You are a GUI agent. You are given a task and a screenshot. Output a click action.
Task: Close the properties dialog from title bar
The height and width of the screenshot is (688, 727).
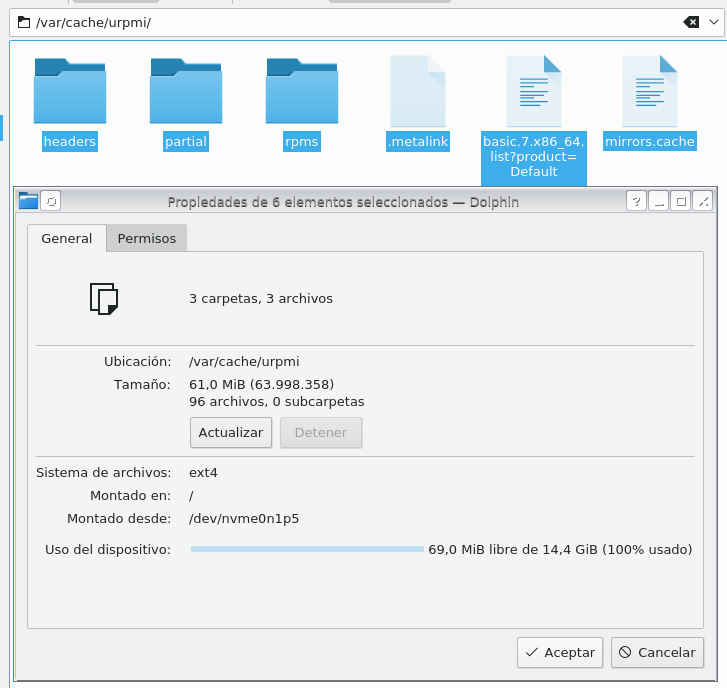(x=703, y=201)
